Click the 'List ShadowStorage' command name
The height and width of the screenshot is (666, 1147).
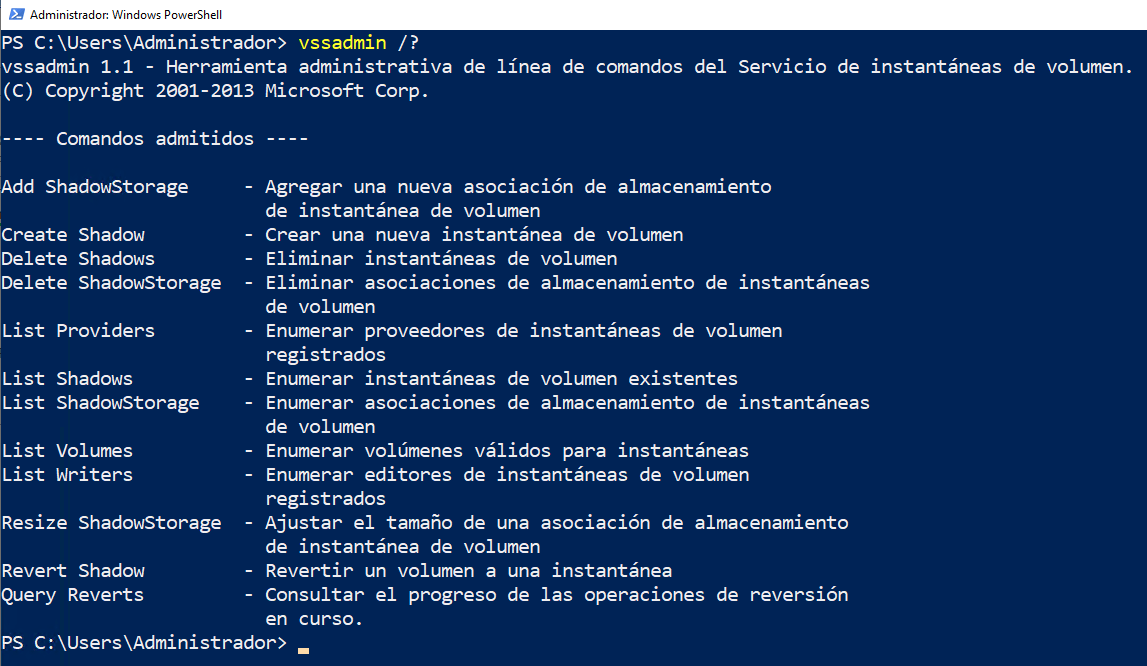click(x=100, y=403)
